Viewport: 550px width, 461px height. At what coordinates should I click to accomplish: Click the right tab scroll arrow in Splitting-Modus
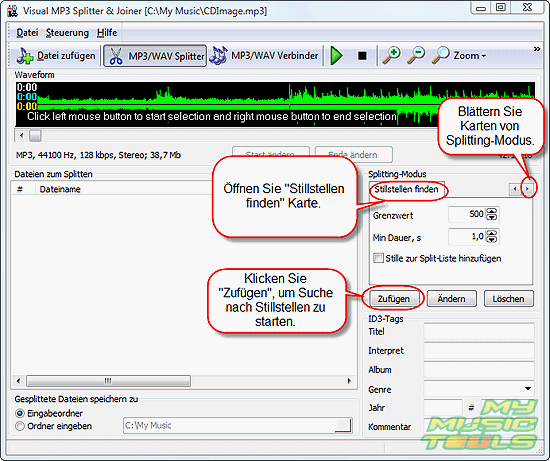(527, 189)
